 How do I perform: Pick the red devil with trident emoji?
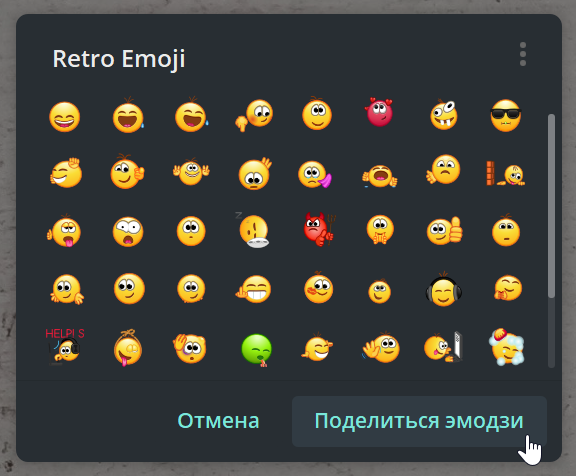point(319,229)
